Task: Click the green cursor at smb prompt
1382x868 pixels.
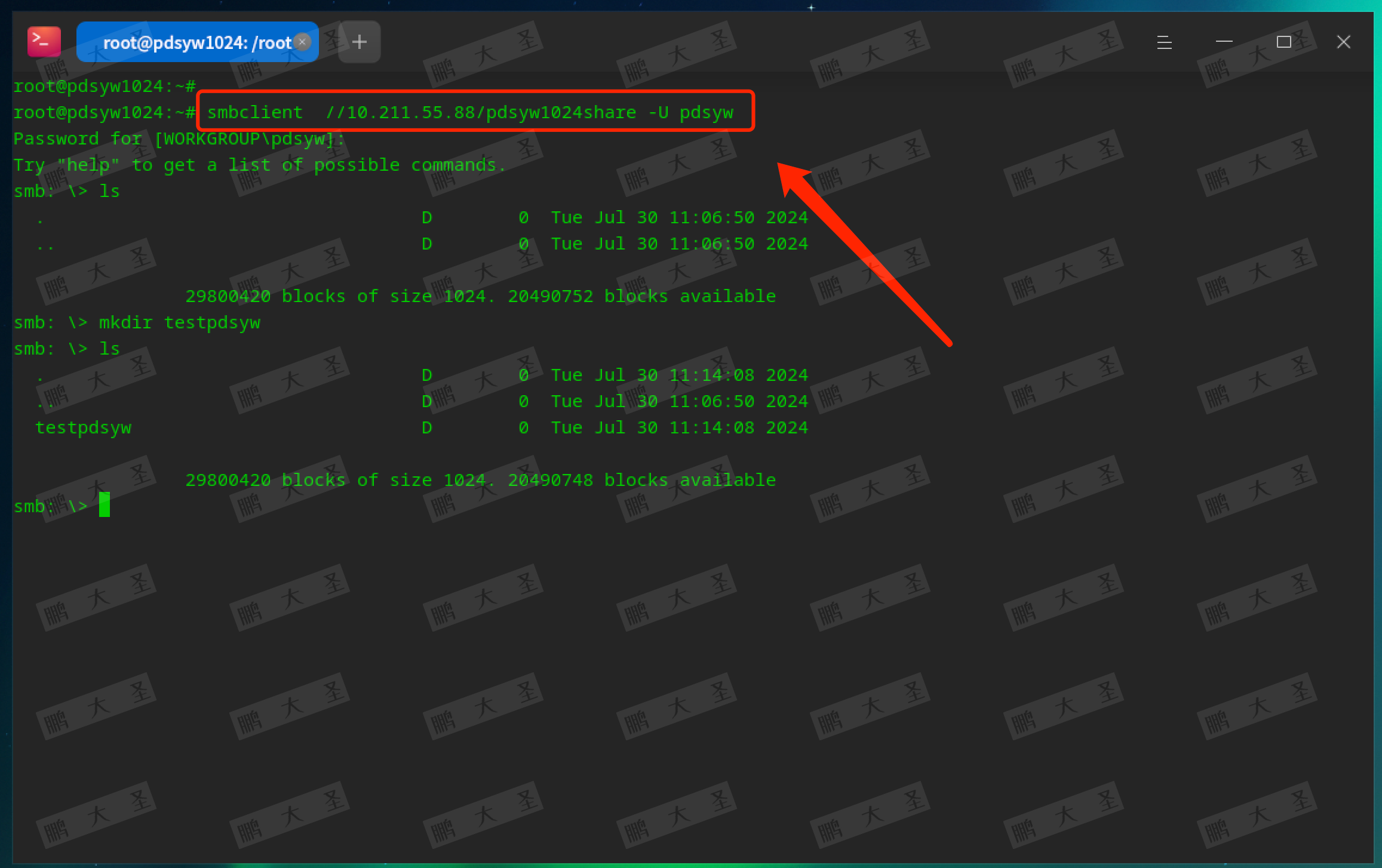Action: pos(105,505)
